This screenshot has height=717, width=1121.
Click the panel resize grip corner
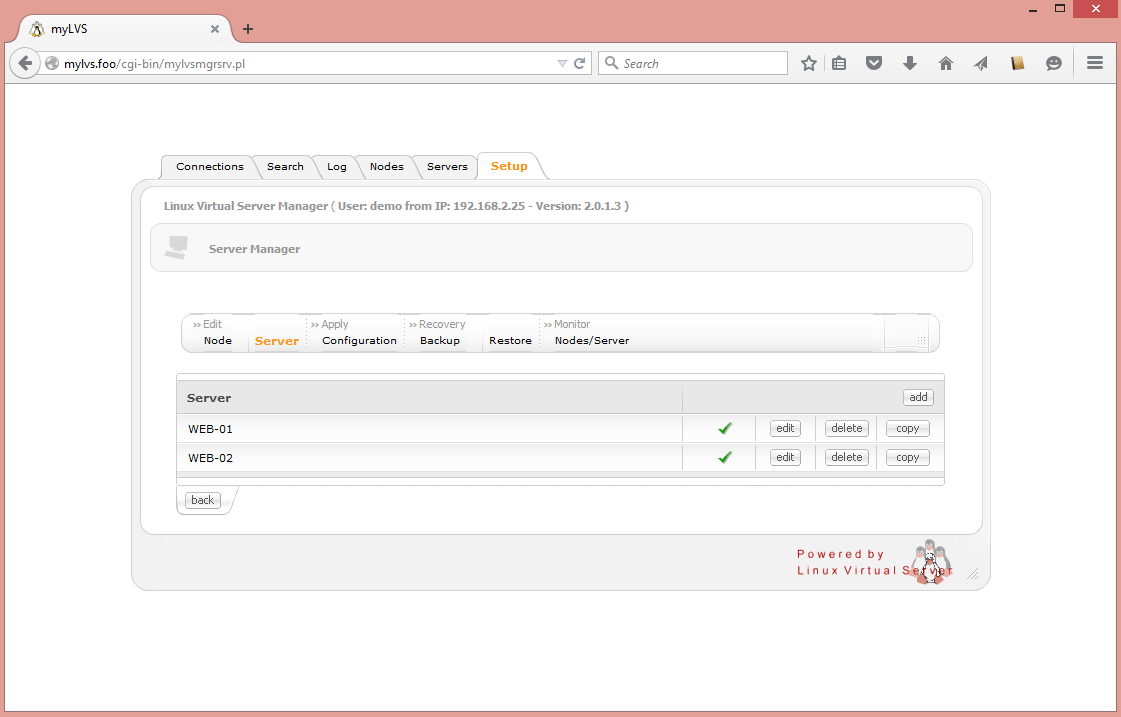[972, 574]
